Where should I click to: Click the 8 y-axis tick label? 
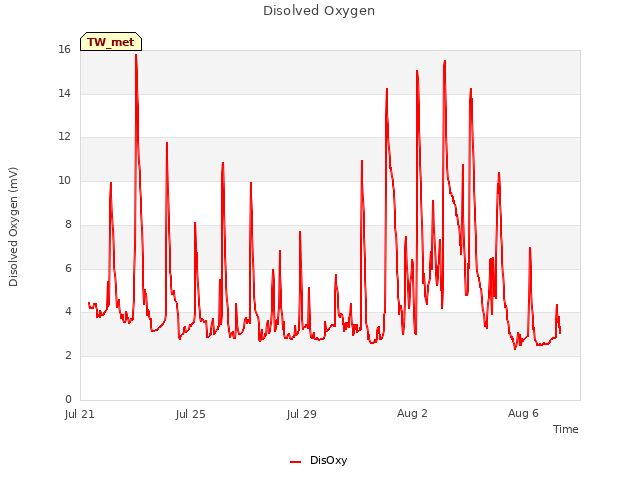pyautogui.click(x=68, y=224)
